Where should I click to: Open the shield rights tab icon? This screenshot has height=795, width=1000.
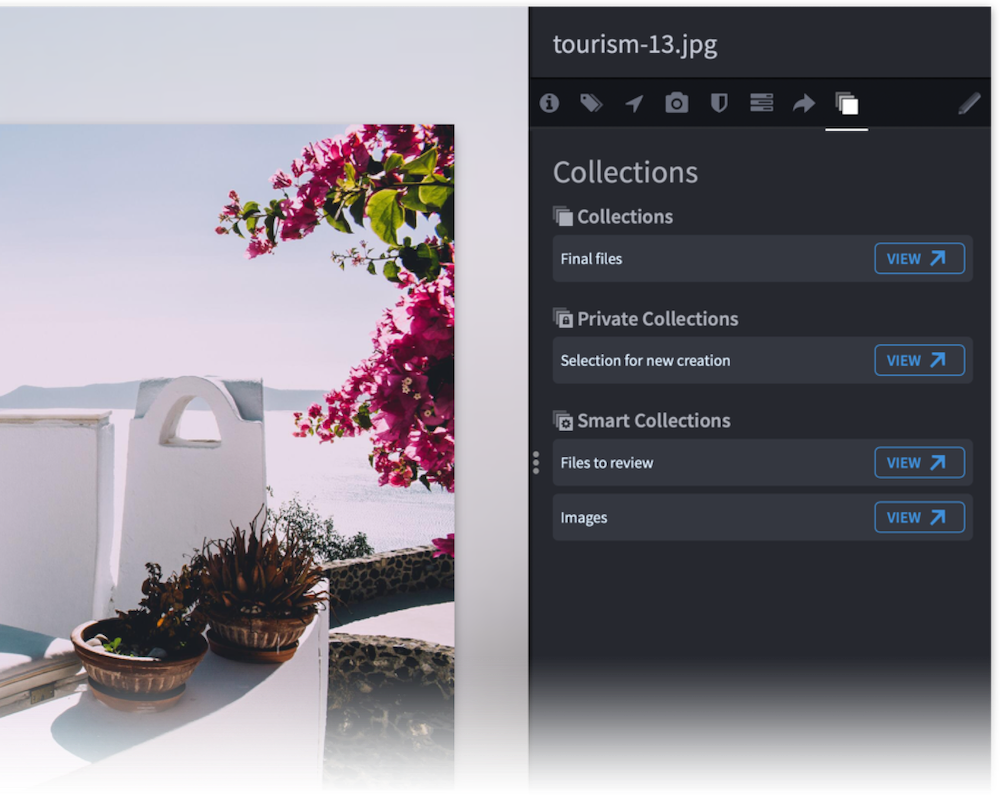[719, 103]
